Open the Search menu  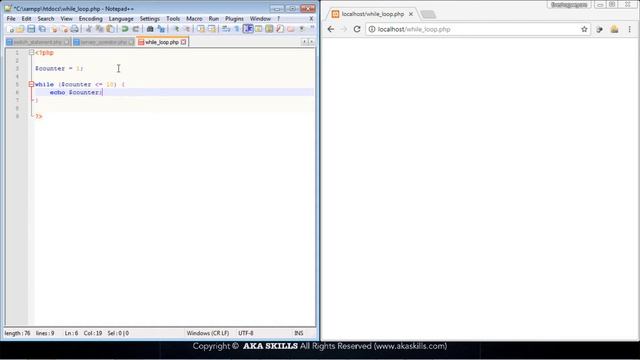[x=46, y=19]
